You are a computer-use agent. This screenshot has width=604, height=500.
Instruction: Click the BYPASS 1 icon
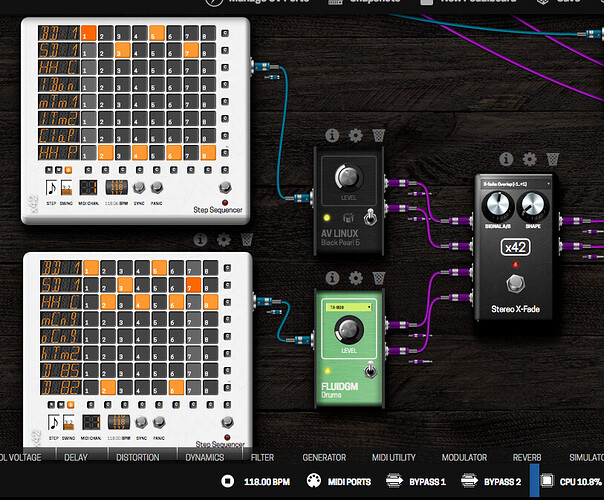point(394,481)
